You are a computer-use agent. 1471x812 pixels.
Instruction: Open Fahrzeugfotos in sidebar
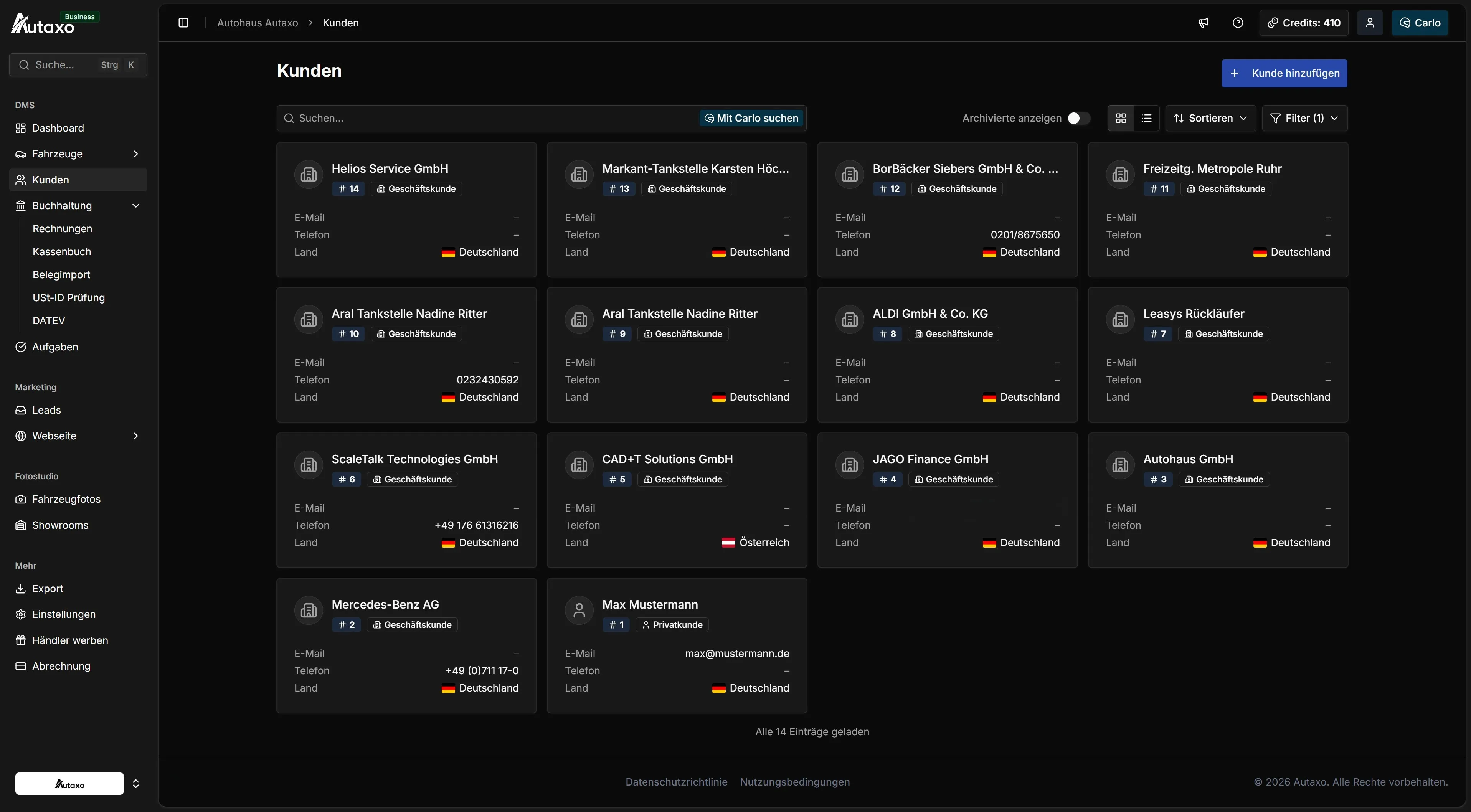[x=78, y=499]
